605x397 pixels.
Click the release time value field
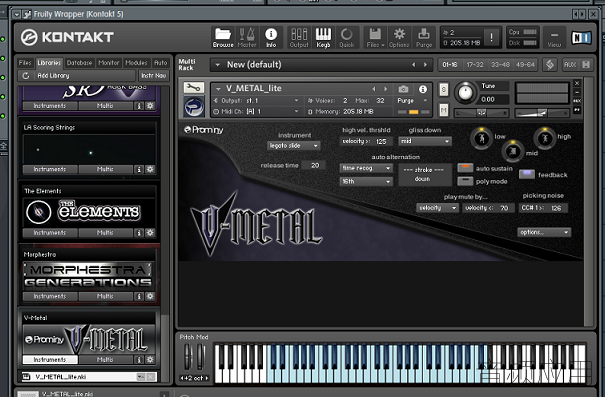tap(313, 166)
